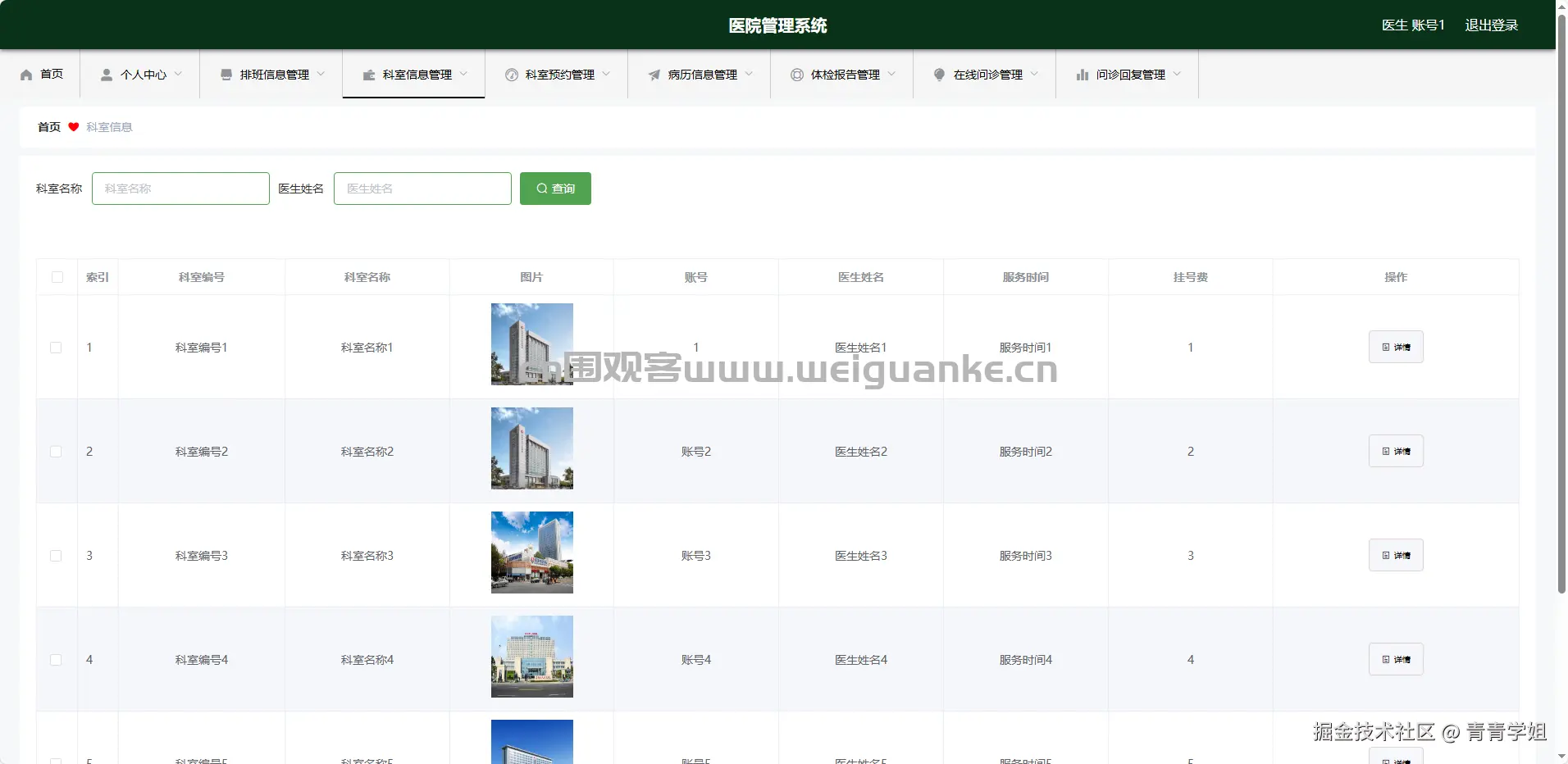Expand the 科室预约管理 dropdown arrow

pos(606,74)
